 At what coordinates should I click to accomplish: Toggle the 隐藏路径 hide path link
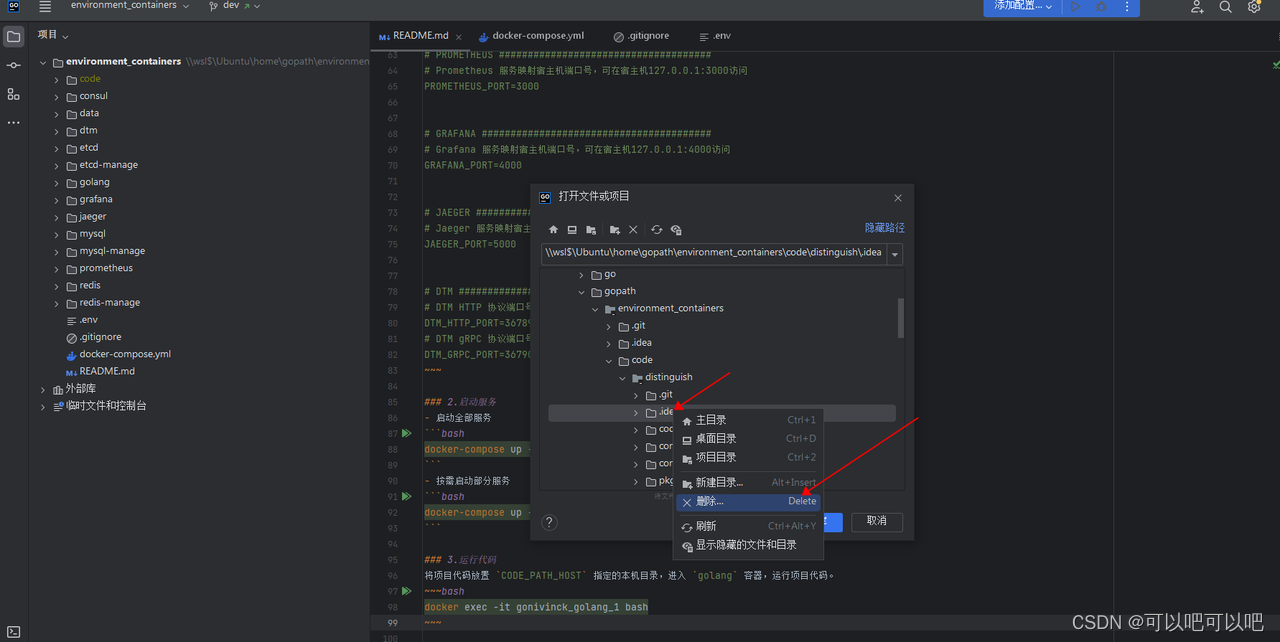coord(885,228)
